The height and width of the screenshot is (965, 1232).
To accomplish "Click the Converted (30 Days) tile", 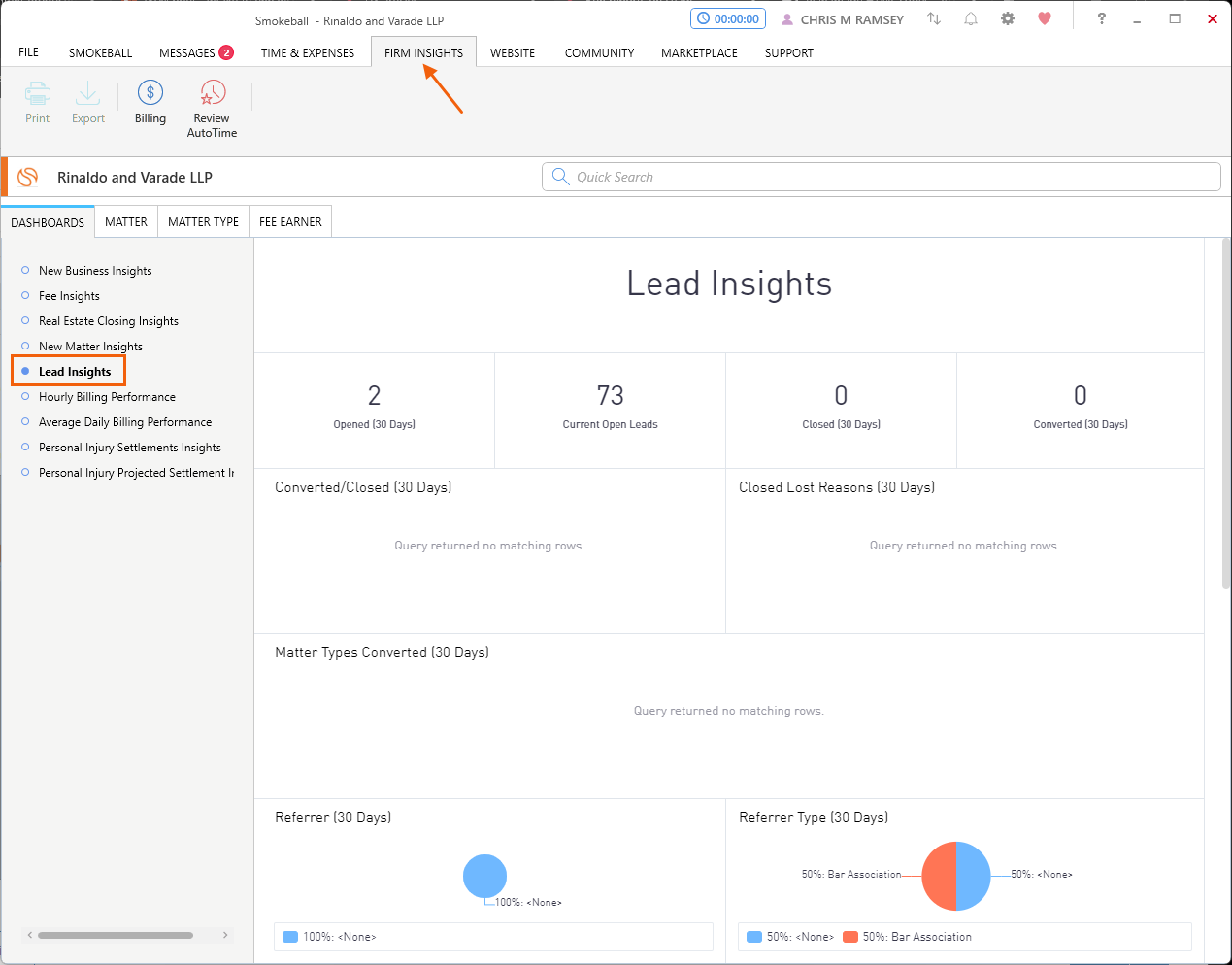I will tap(1081, 411).
